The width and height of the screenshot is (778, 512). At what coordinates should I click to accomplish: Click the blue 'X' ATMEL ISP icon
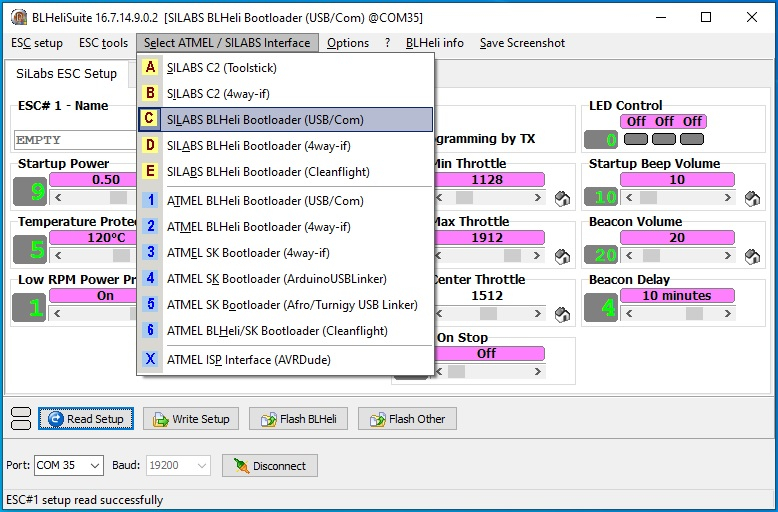(x=151, y=360)
